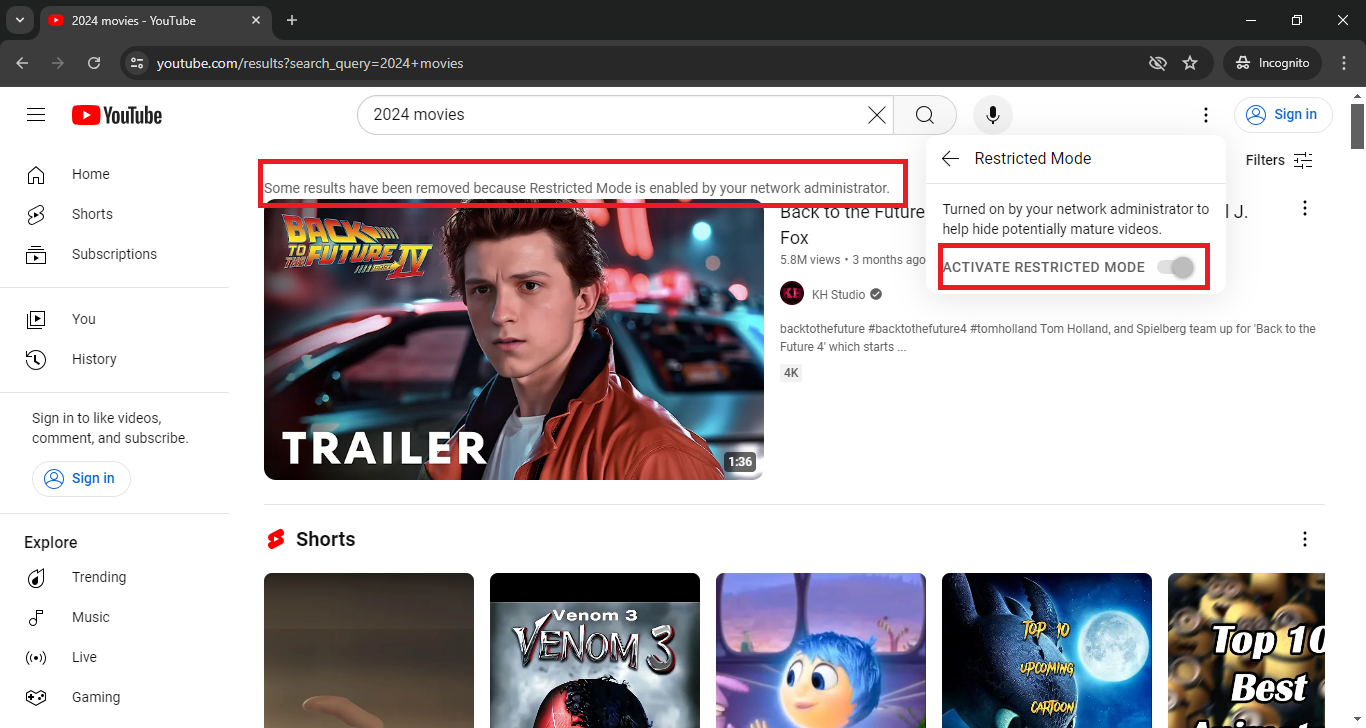Open the Chrome three-dot menu
Screen dimensions: 1366x728
click(1344, 63)
